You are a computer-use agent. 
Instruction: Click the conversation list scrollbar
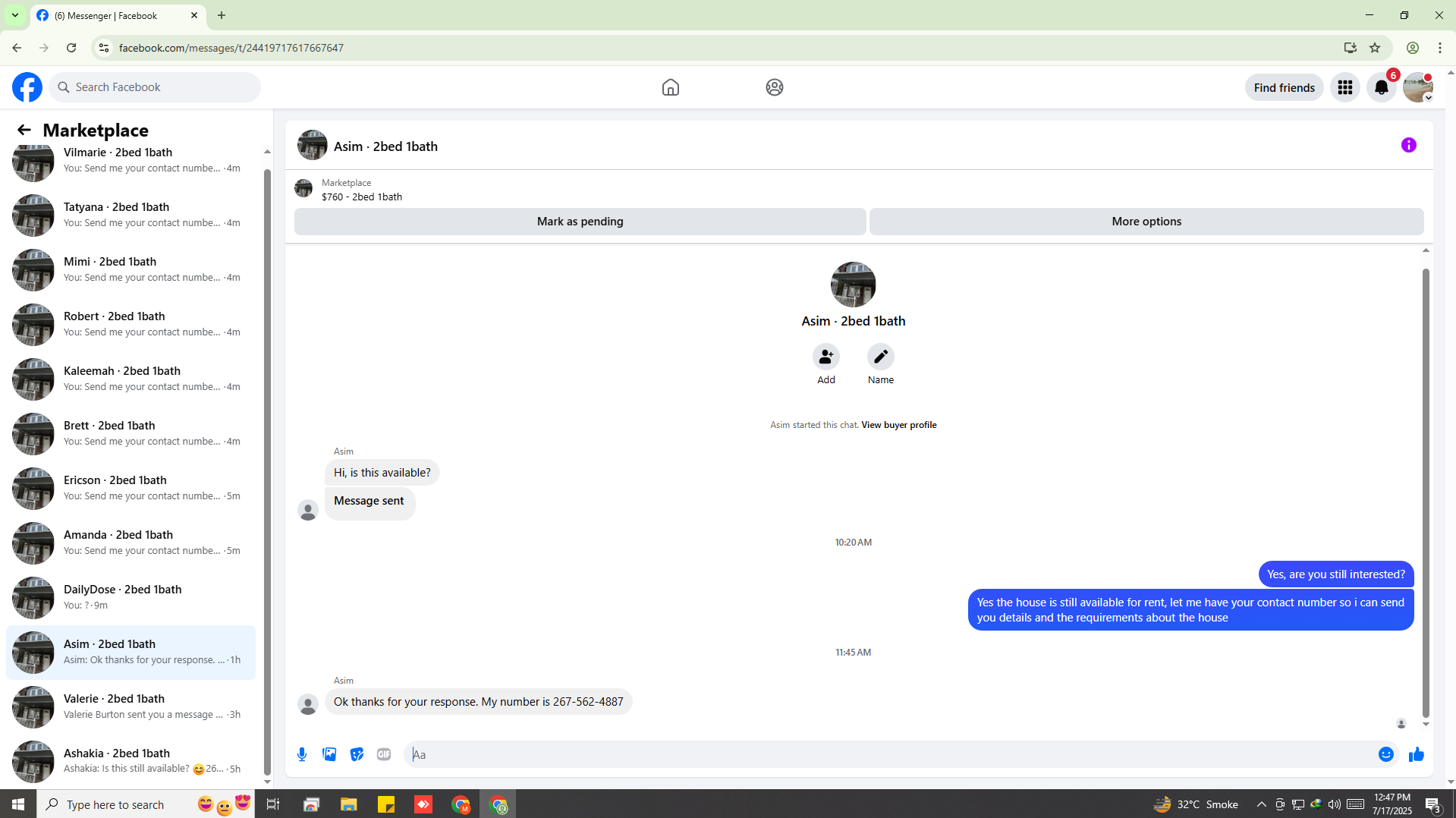(x=267, y=470)
